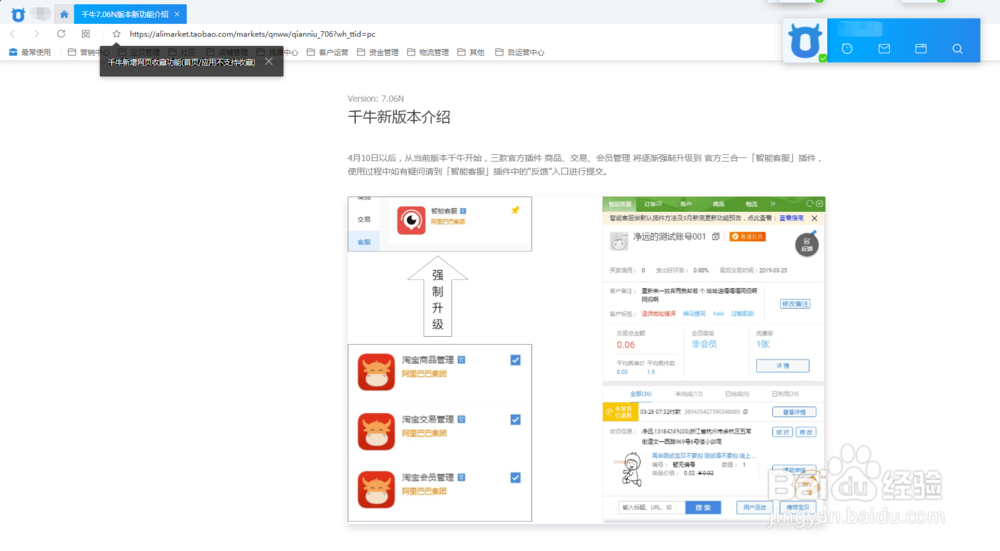Click the Qianniu bull logo at top-left

click(18, 14)
